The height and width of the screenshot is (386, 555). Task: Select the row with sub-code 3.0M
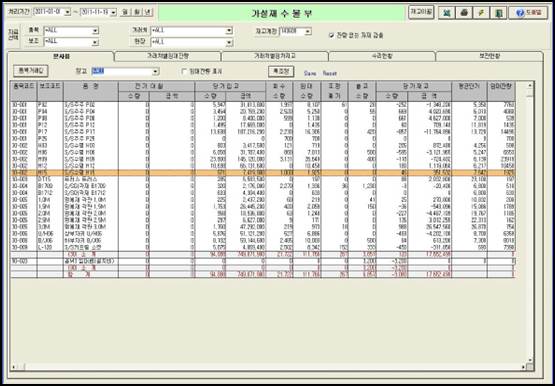[x=263, y=227]
